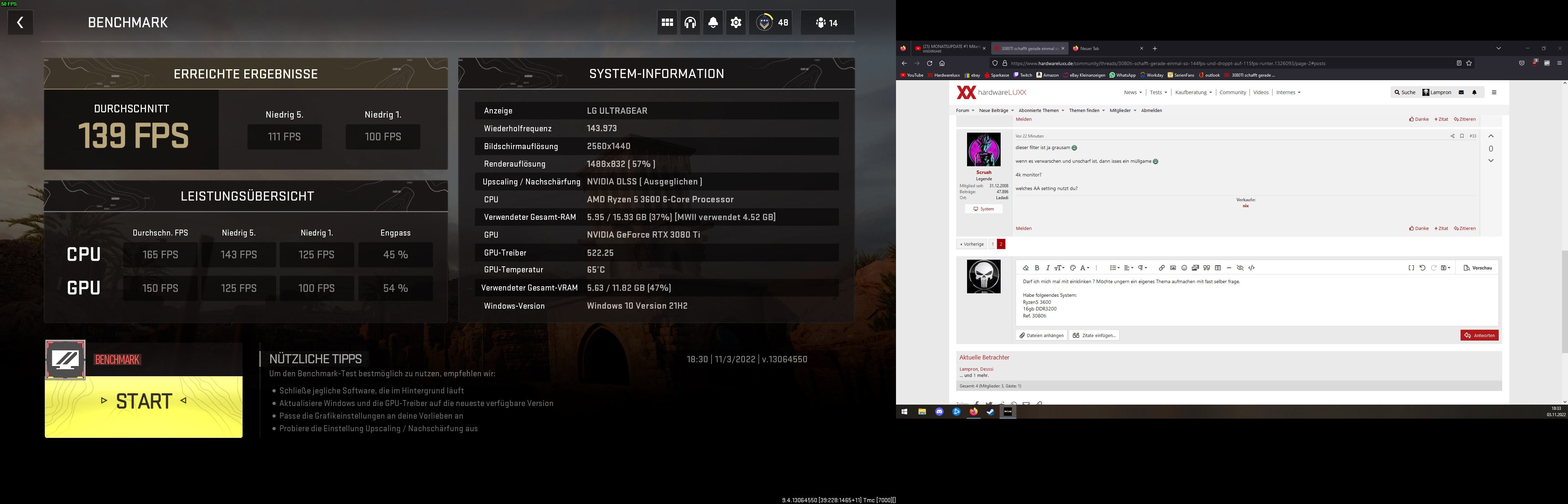
Task: Select the 3080TI schafft gerade tab
Action: 1029,49
